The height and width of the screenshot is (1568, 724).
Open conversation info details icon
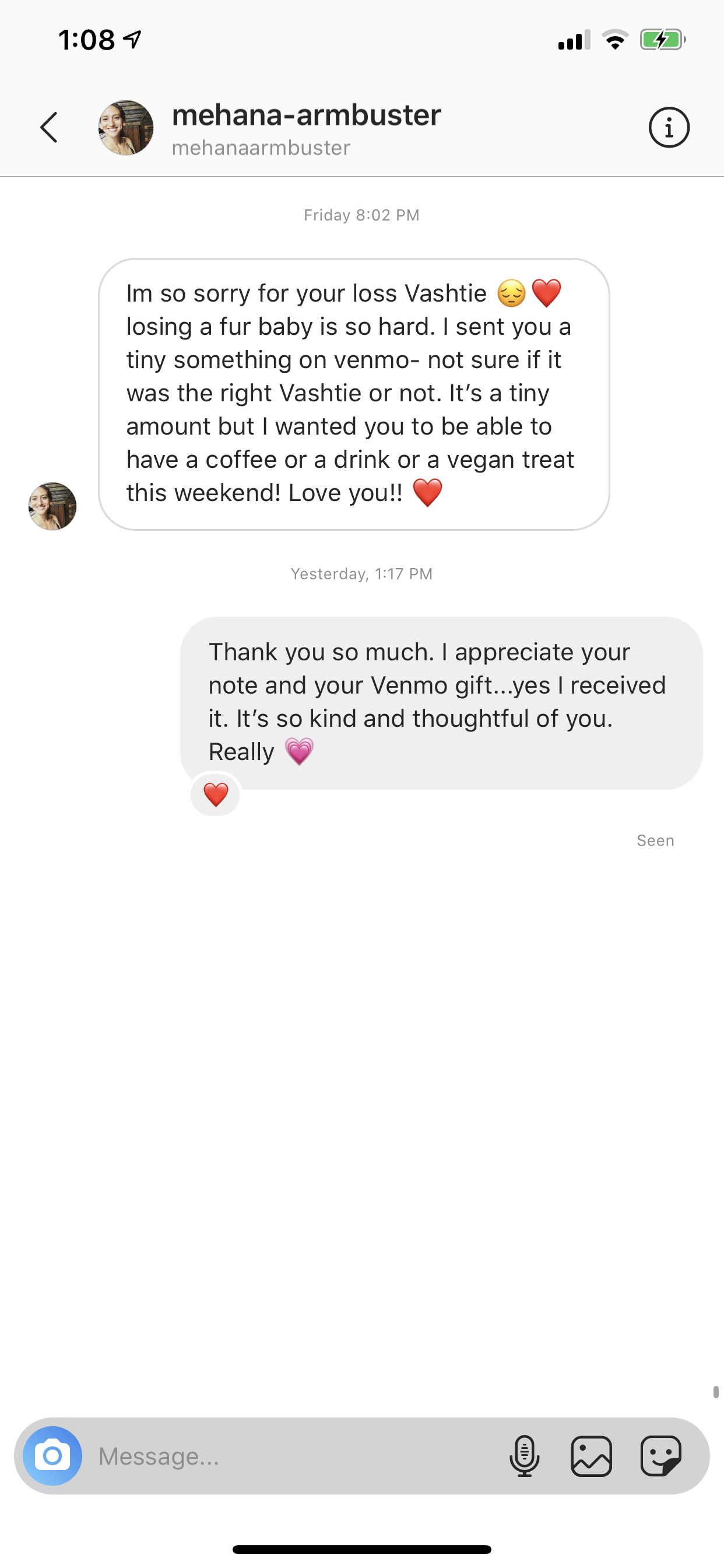669,128
